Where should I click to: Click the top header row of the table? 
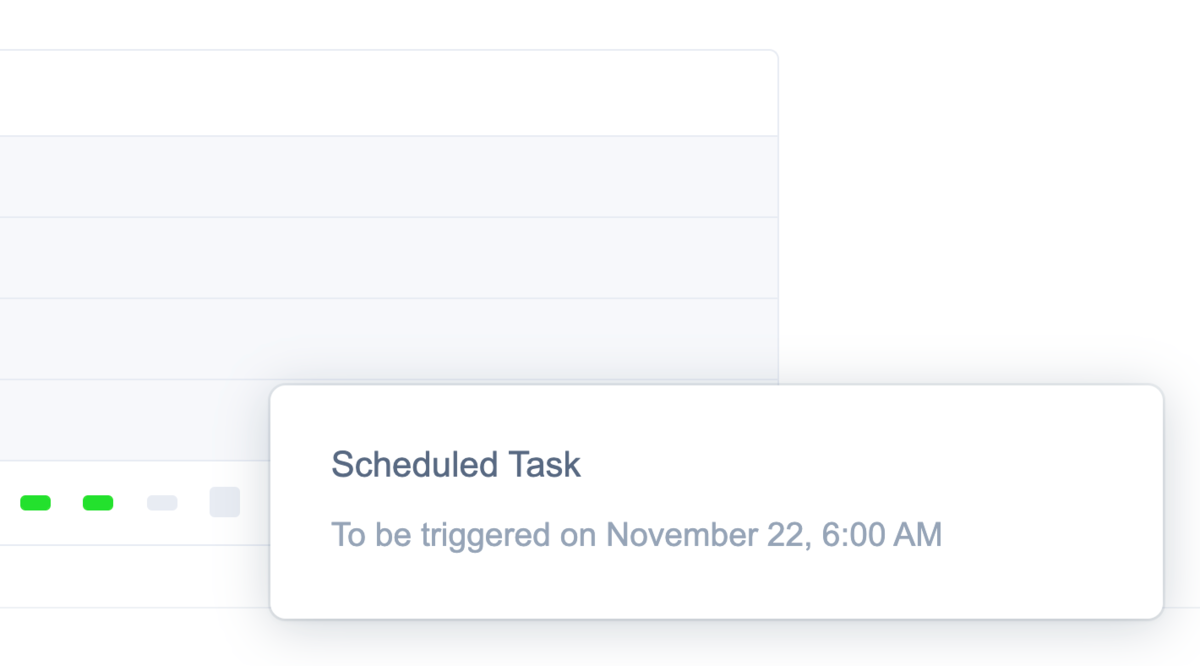click(390, 90)
